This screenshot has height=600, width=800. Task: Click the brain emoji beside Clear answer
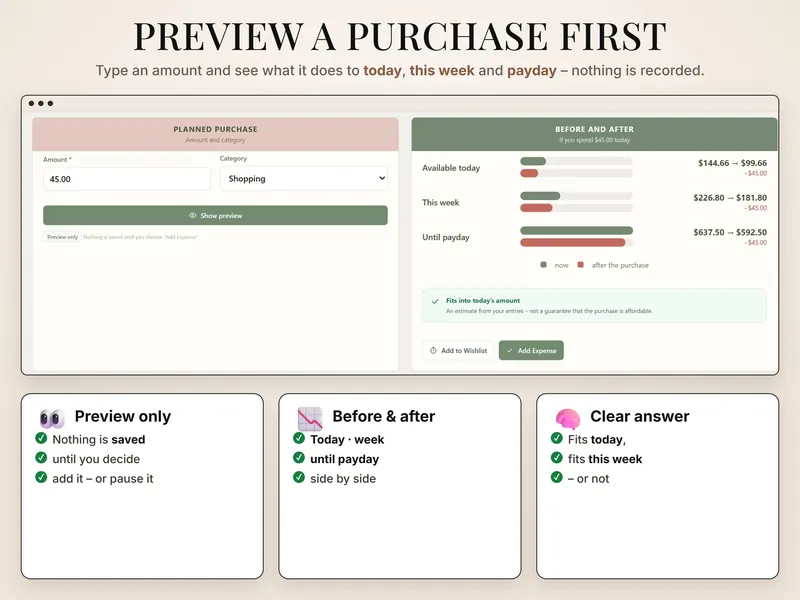click(568, 418)
